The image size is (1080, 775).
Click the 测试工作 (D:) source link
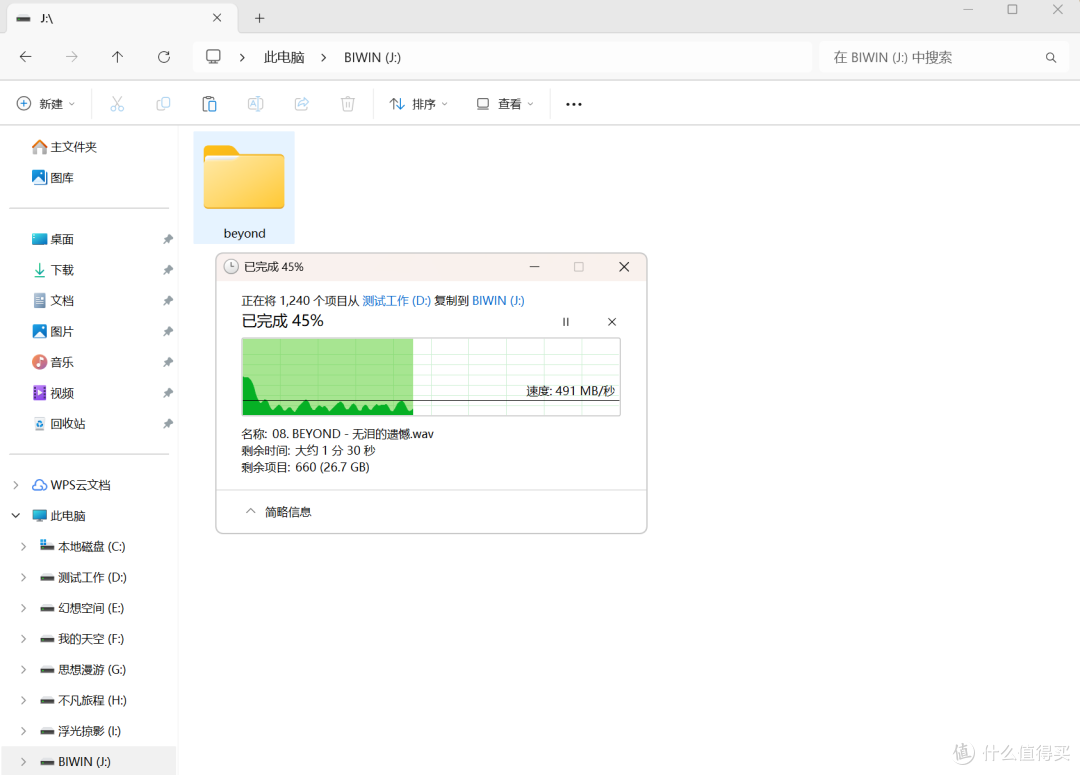[397, 300]
